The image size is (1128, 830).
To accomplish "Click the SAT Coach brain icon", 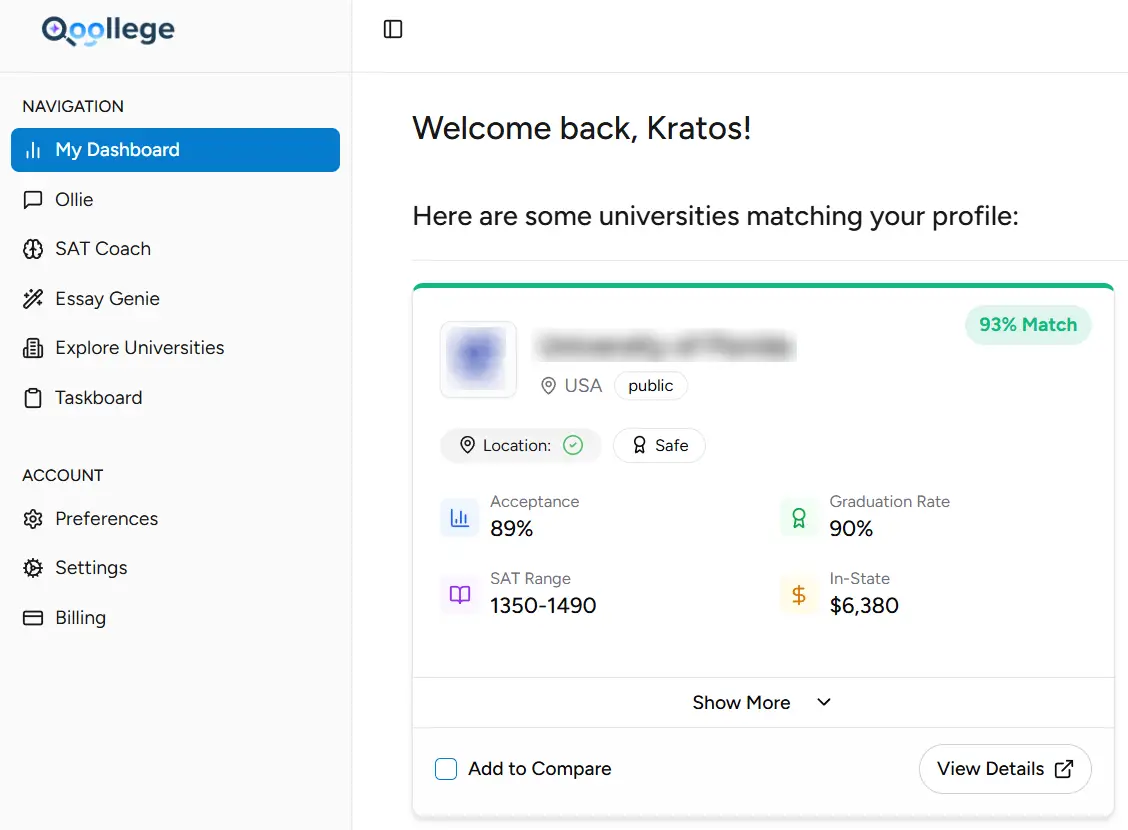I will 33,249.
